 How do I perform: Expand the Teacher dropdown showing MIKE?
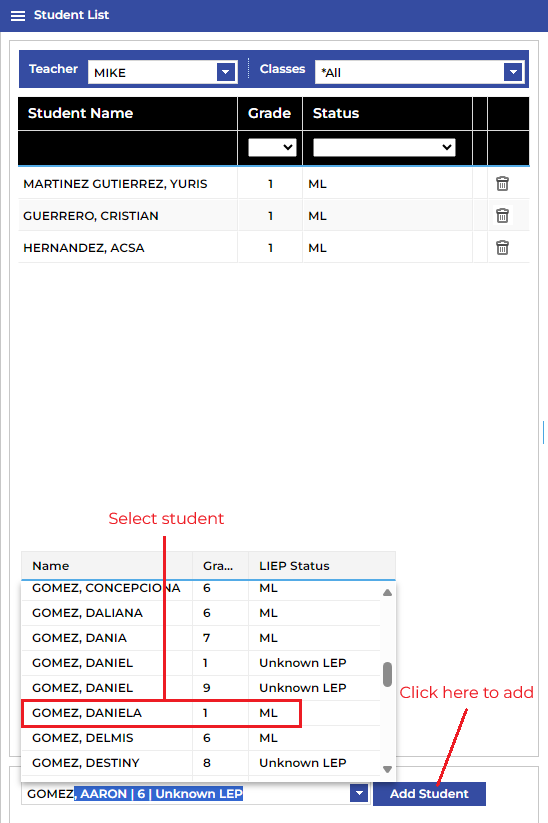[226, 72]
